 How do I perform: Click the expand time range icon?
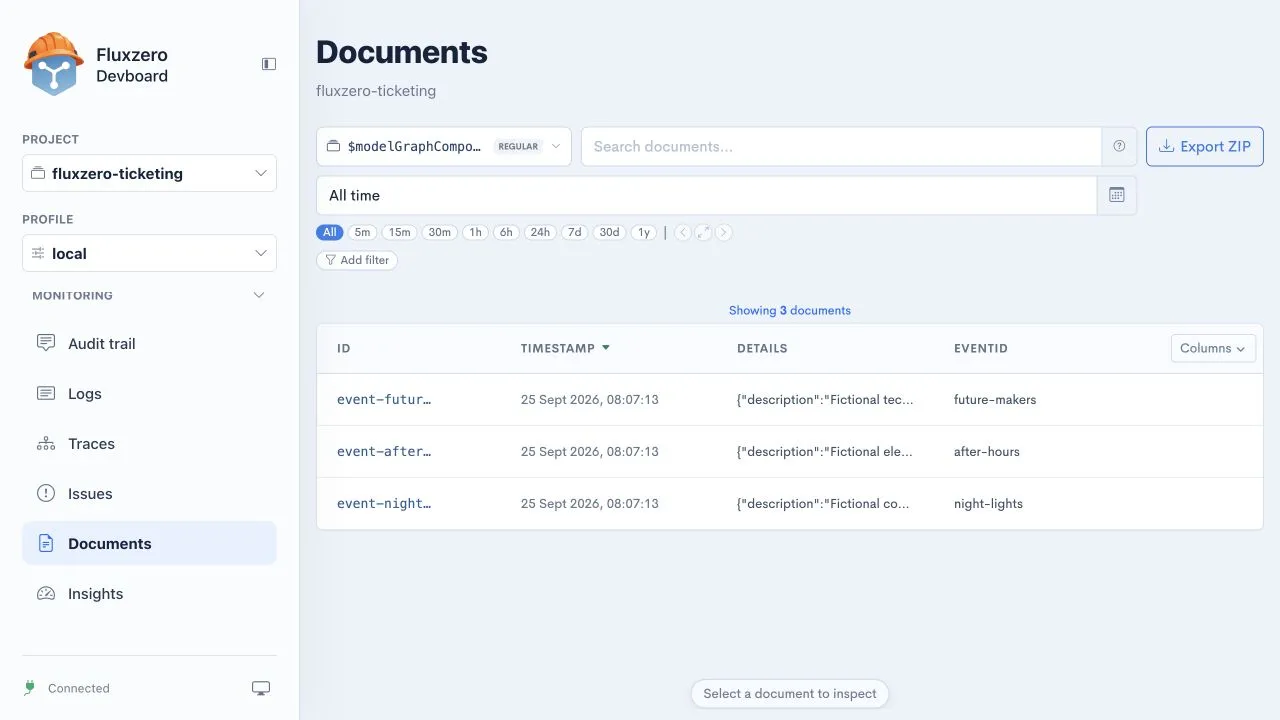pos(704,232)
